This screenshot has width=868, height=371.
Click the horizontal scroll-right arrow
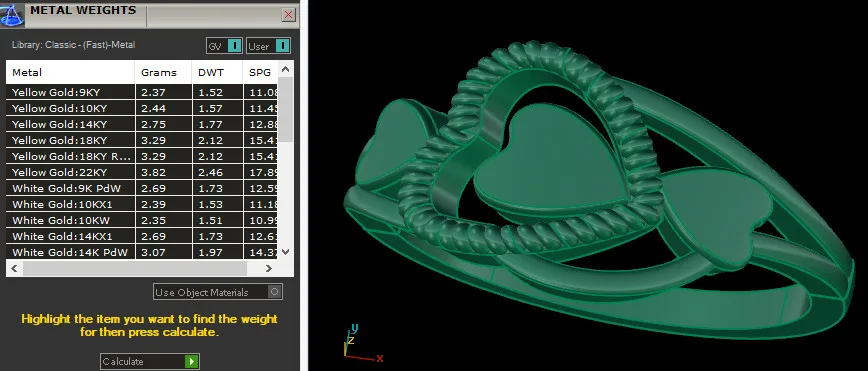click(268, 268)
